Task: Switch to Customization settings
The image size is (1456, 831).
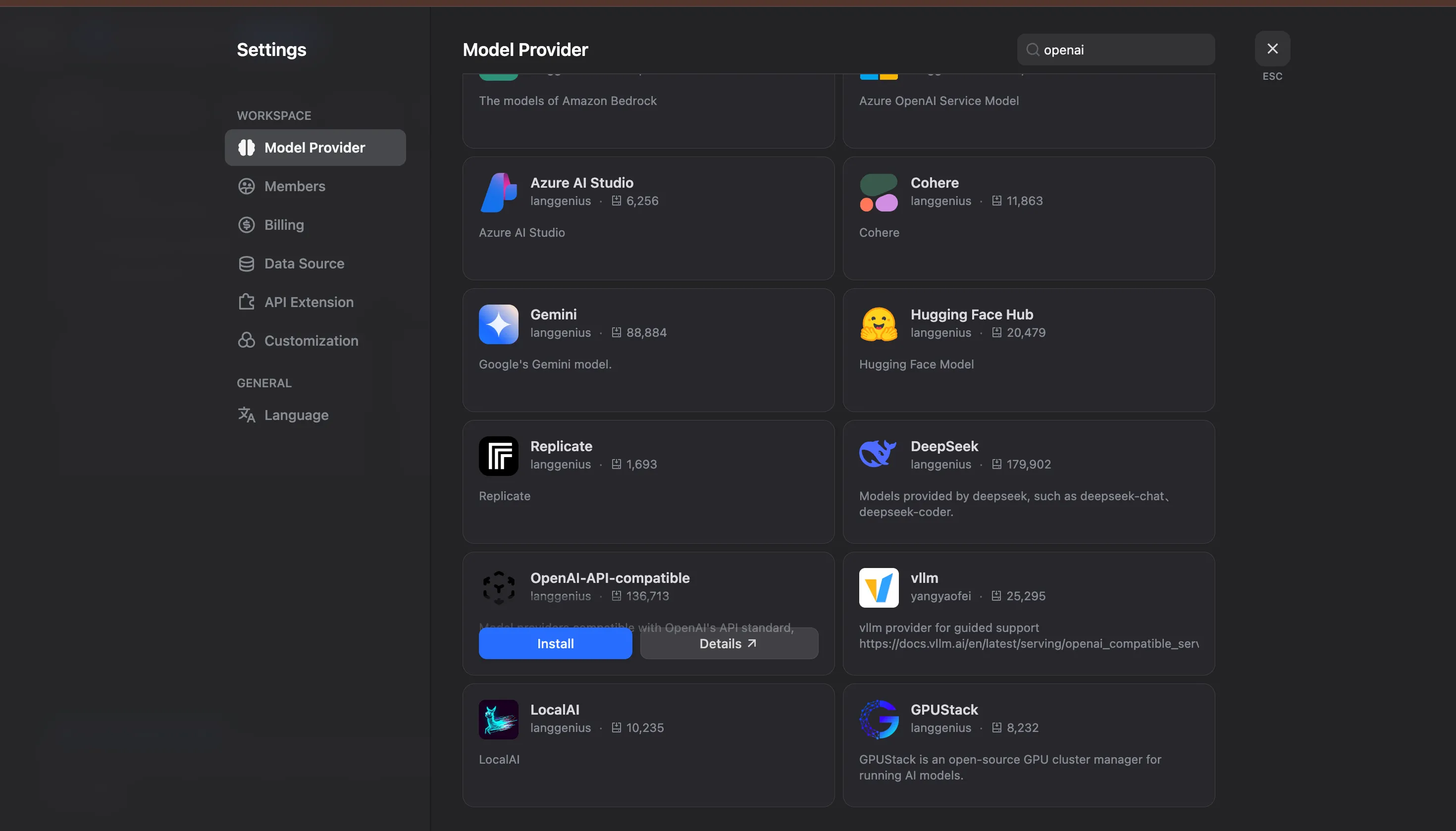Action: (x=311, y=341)
